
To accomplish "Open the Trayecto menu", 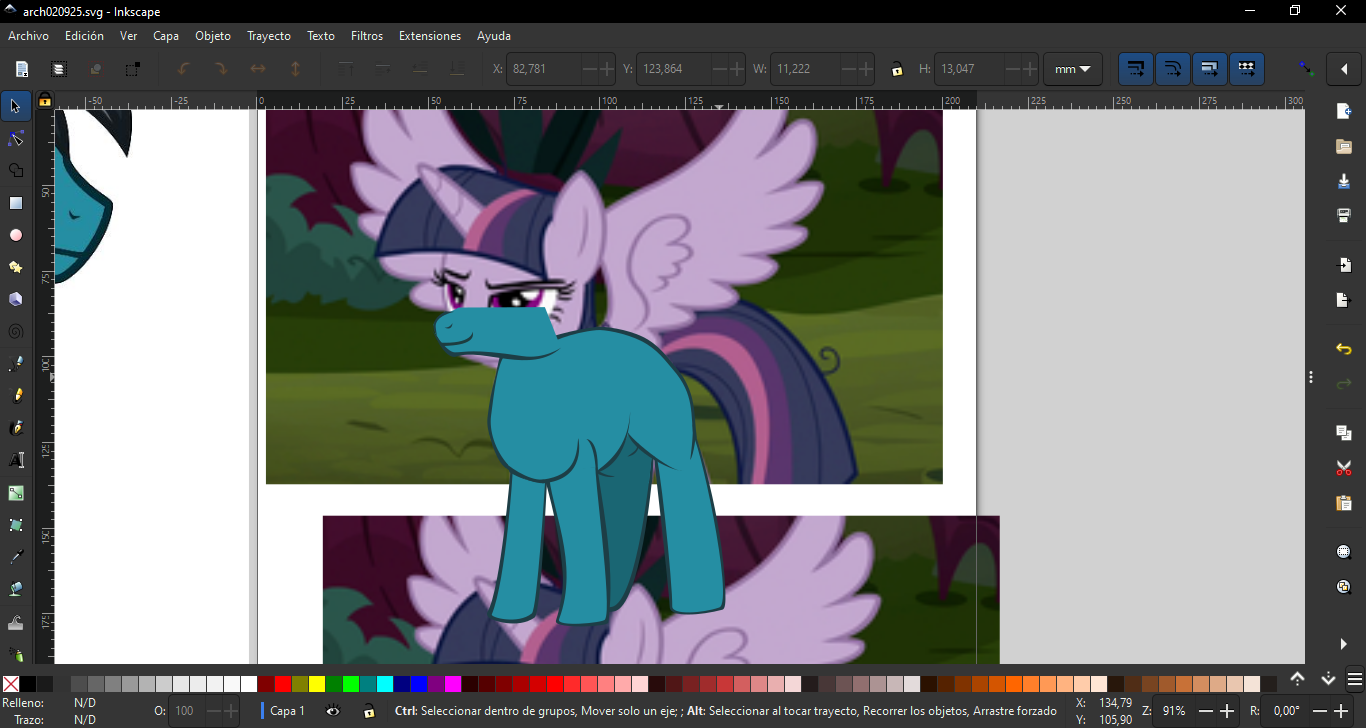I will tap(269, 36).
